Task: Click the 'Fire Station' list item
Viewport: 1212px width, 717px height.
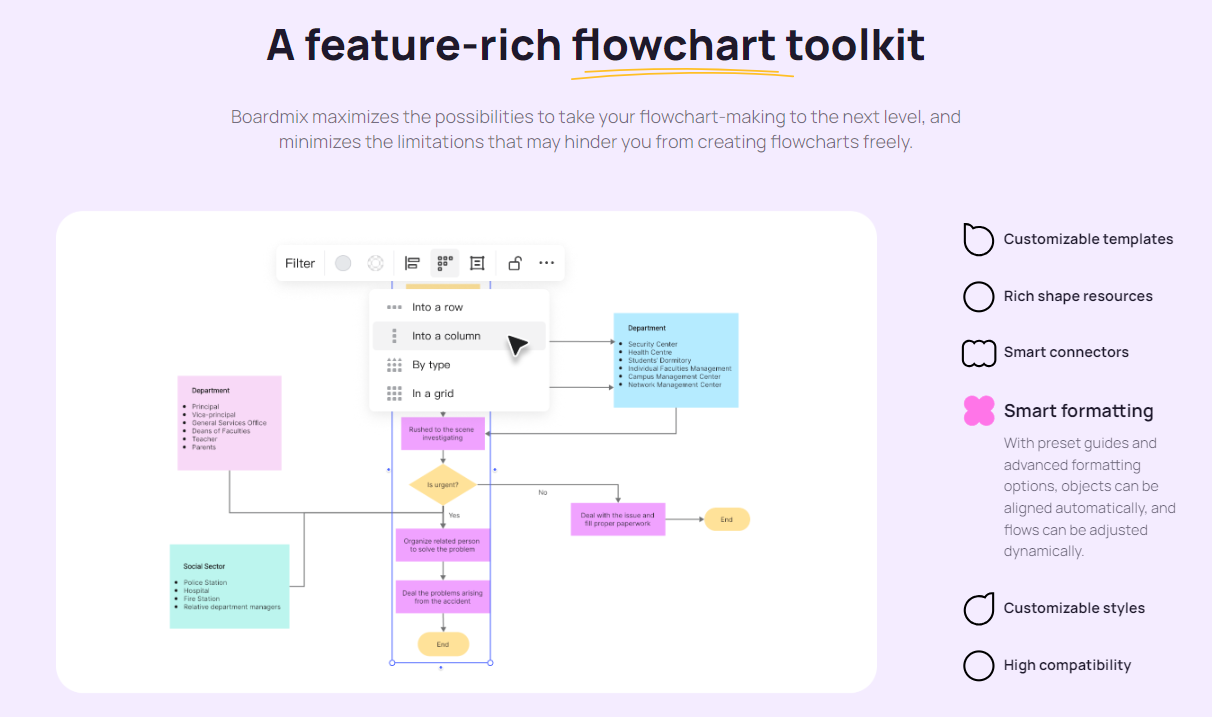Action: [202, 599]
